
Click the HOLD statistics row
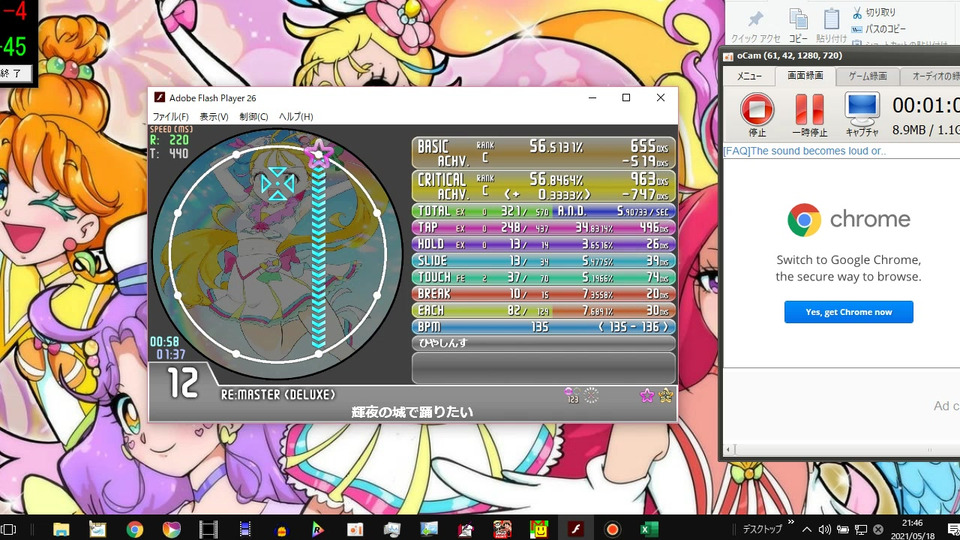click(544, 244)
